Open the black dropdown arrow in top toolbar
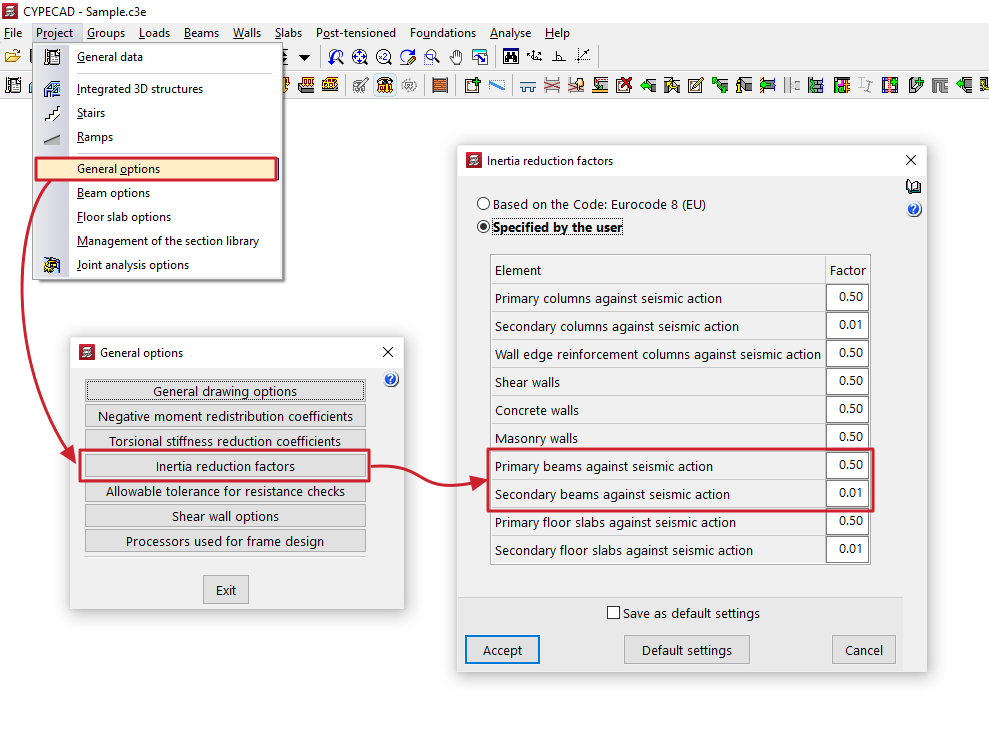989x752 pixels. (305, 57)
